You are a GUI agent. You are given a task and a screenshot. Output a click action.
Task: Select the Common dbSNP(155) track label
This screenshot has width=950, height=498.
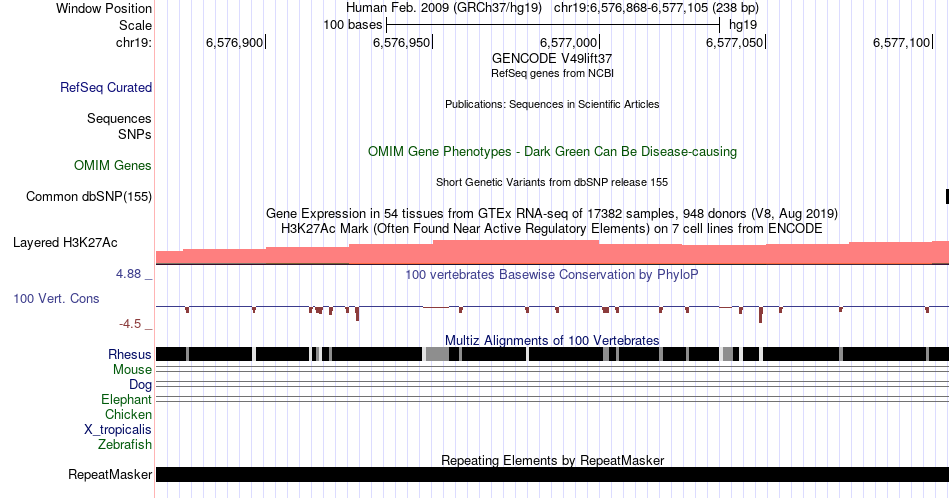click(x=88, y=196)
